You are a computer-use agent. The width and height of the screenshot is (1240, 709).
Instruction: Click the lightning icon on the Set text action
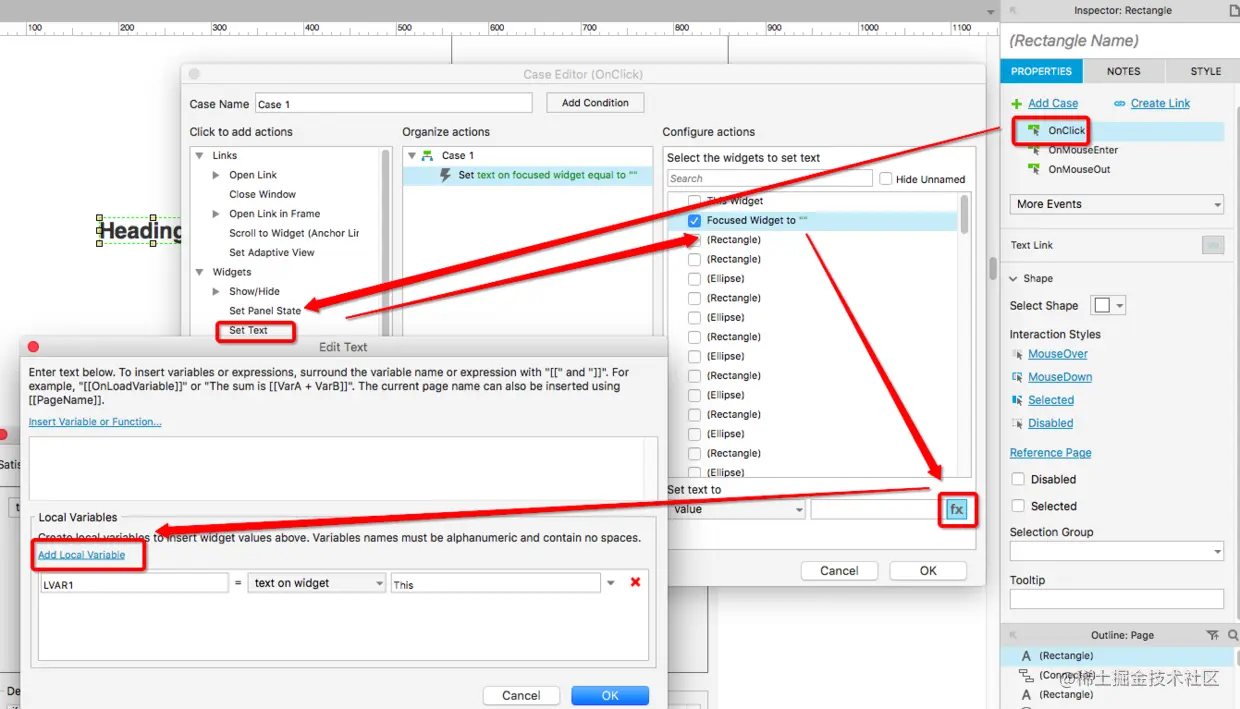point(446,175)
